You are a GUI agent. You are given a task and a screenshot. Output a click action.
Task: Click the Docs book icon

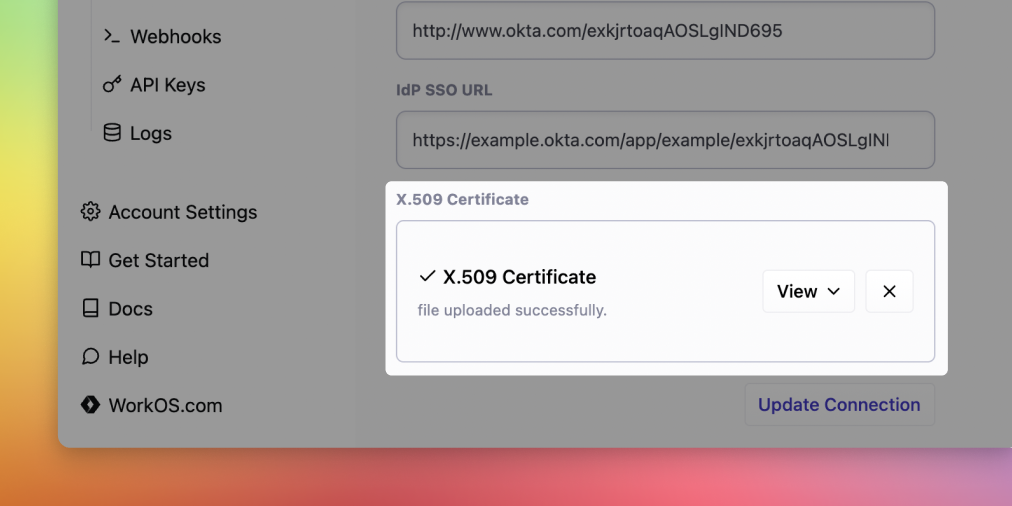coord(91,308)
